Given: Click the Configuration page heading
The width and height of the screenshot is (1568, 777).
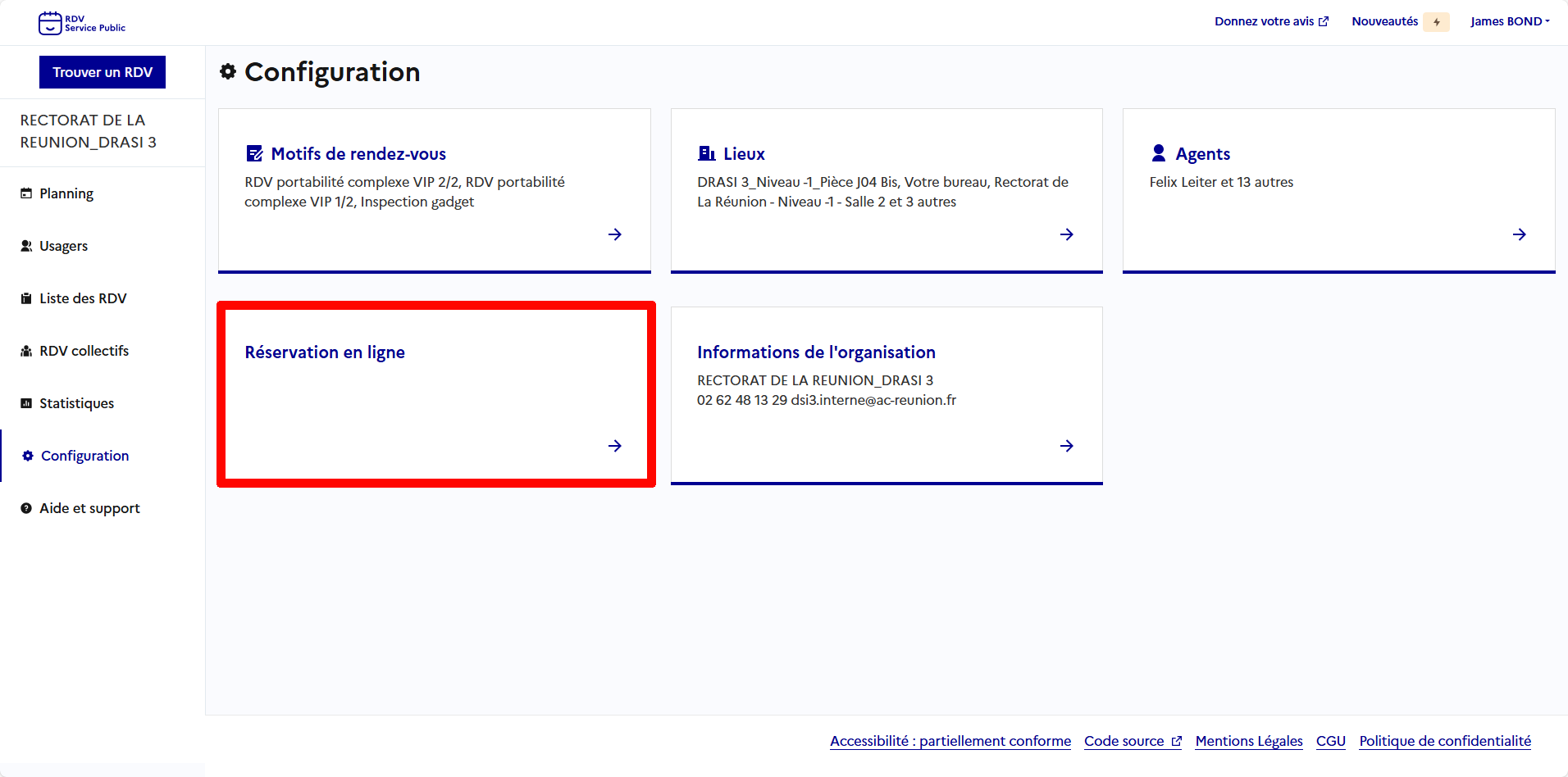Looking at the screenshot, I should pos(332,72).
